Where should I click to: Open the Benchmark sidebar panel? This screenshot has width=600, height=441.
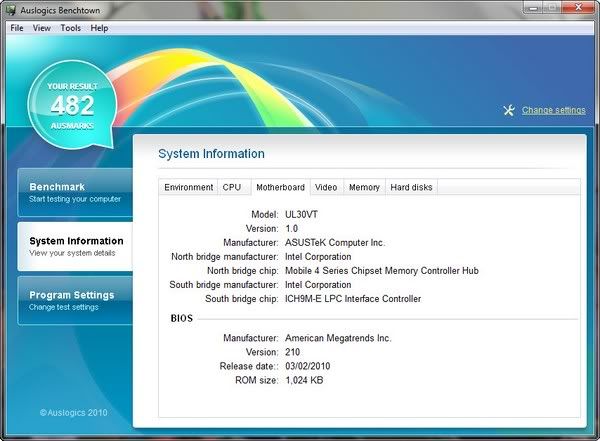75,193
